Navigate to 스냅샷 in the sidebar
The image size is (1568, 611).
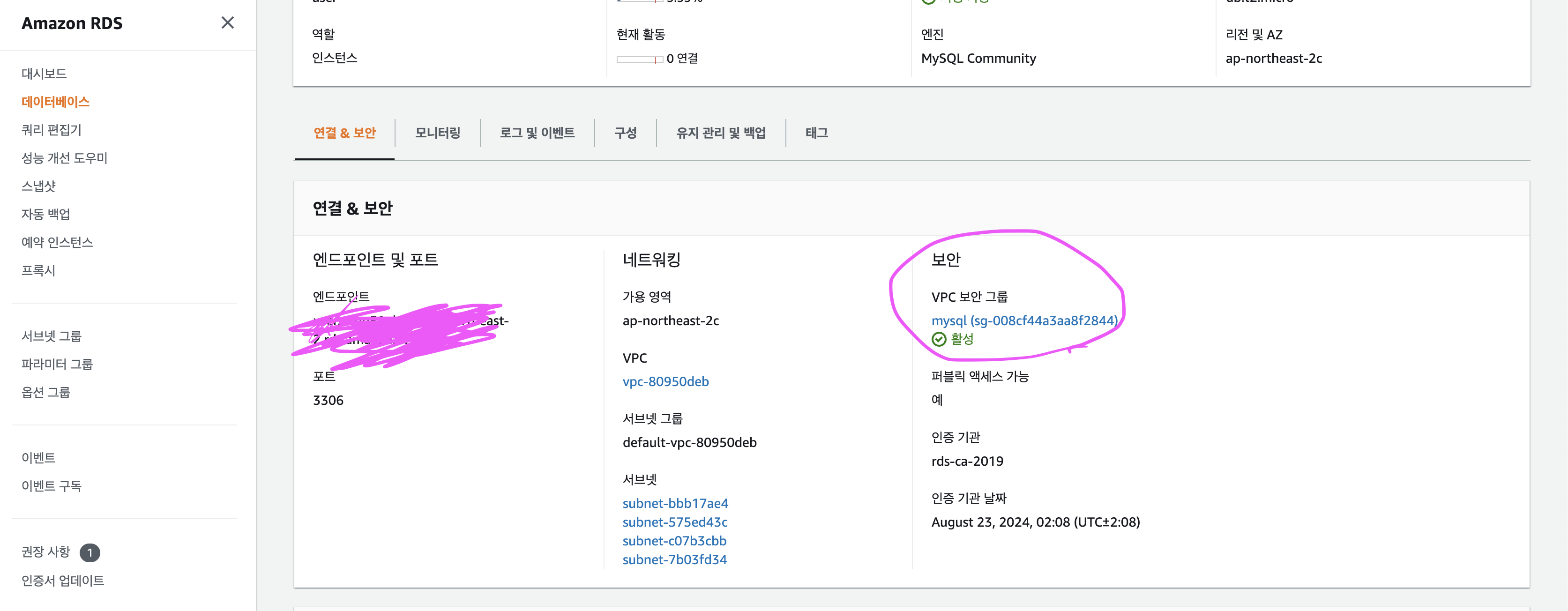pyautogui.click(x=38, y=186)
